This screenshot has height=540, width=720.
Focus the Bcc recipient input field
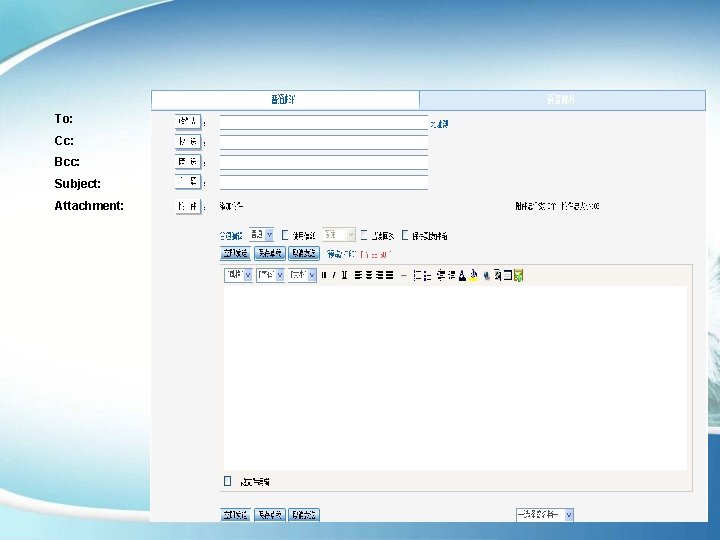pyautogui.click(x=324, y=162)
